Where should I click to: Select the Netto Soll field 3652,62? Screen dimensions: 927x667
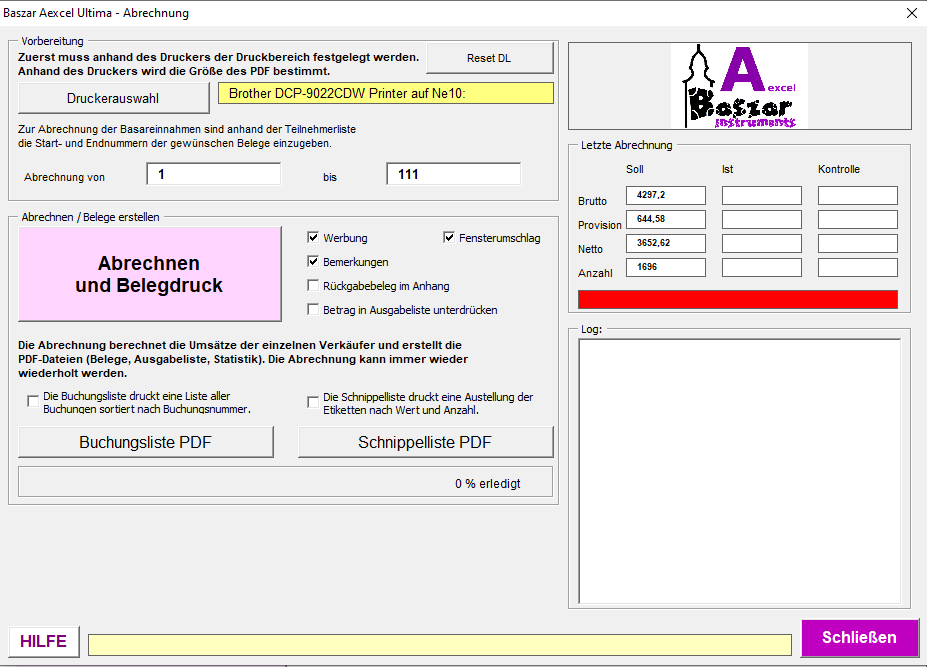pyautogui.click(x=666, y=243)
